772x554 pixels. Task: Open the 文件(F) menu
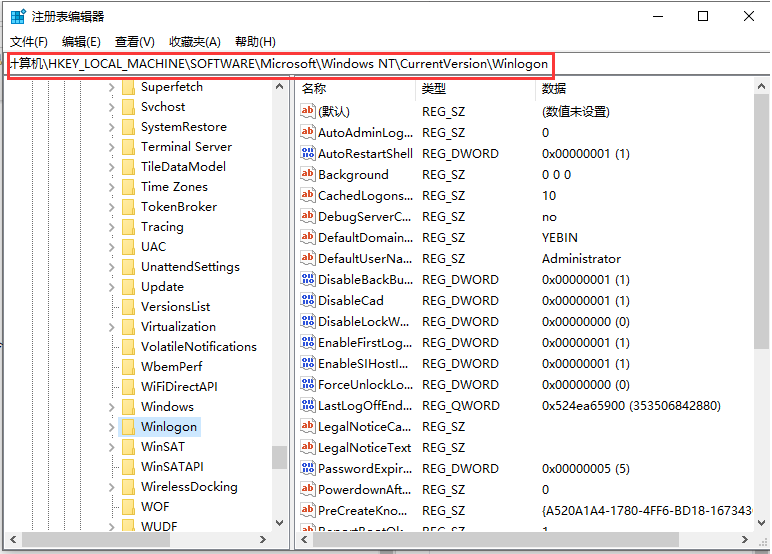click(x=29, y=41)
